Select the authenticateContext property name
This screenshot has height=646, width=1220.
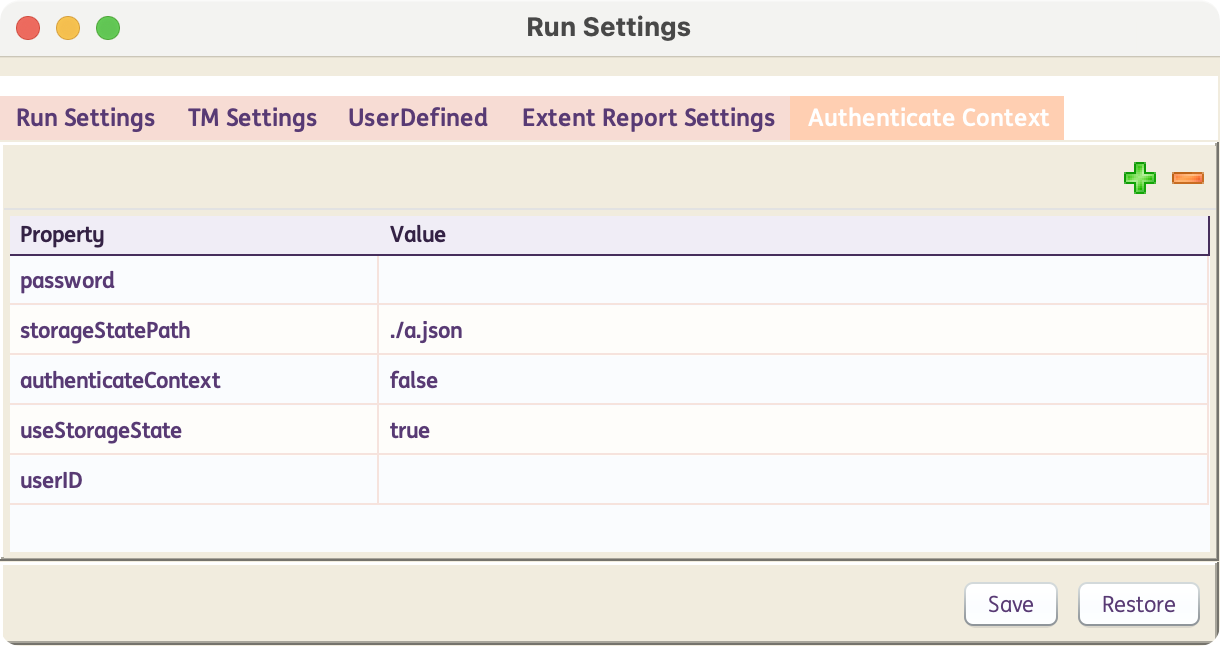pyautogui.click(x=120, y=381)
